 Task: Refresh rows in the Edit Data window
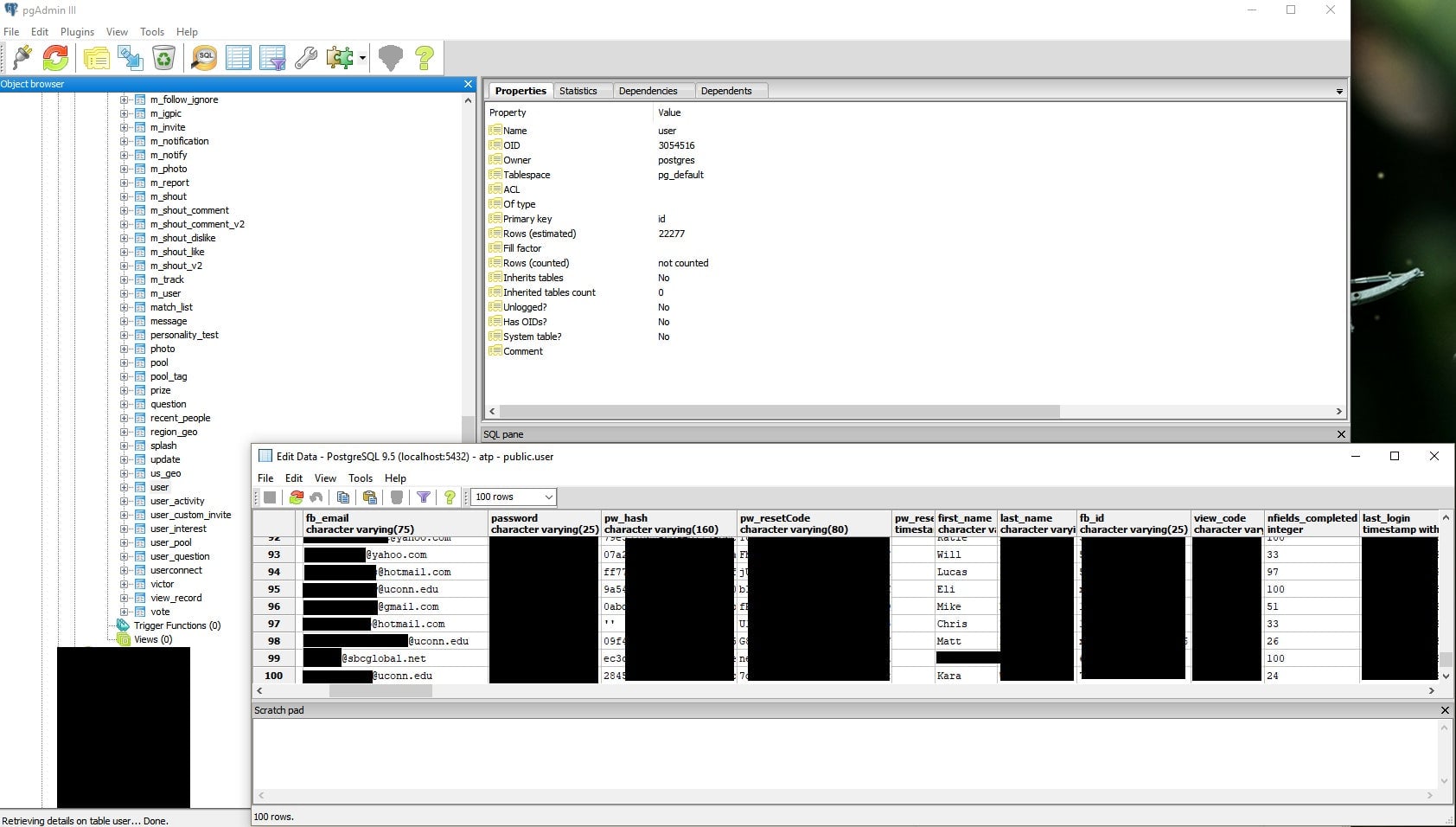click(297, 497)
